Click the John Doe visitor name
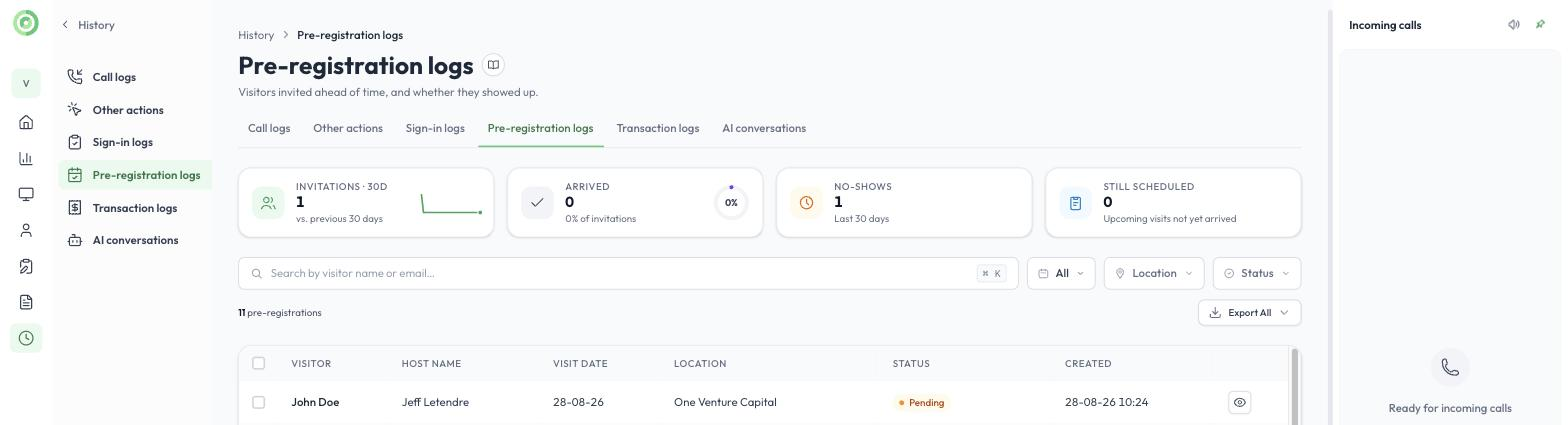This screenshot has width=1568, height=425. pos(315,402)
